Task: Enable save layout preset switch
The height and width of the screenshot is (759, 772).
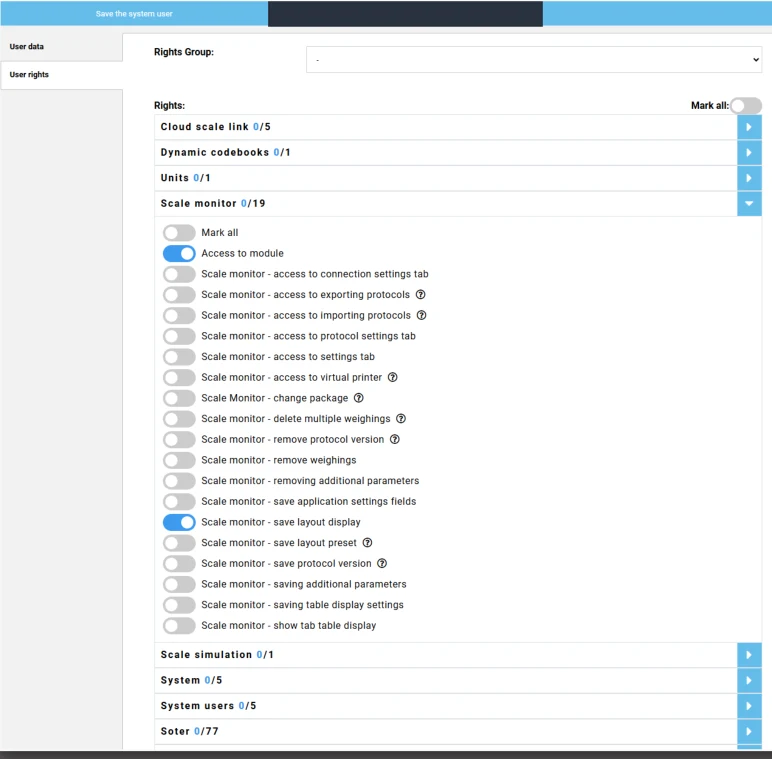Action: coord(179,542)
